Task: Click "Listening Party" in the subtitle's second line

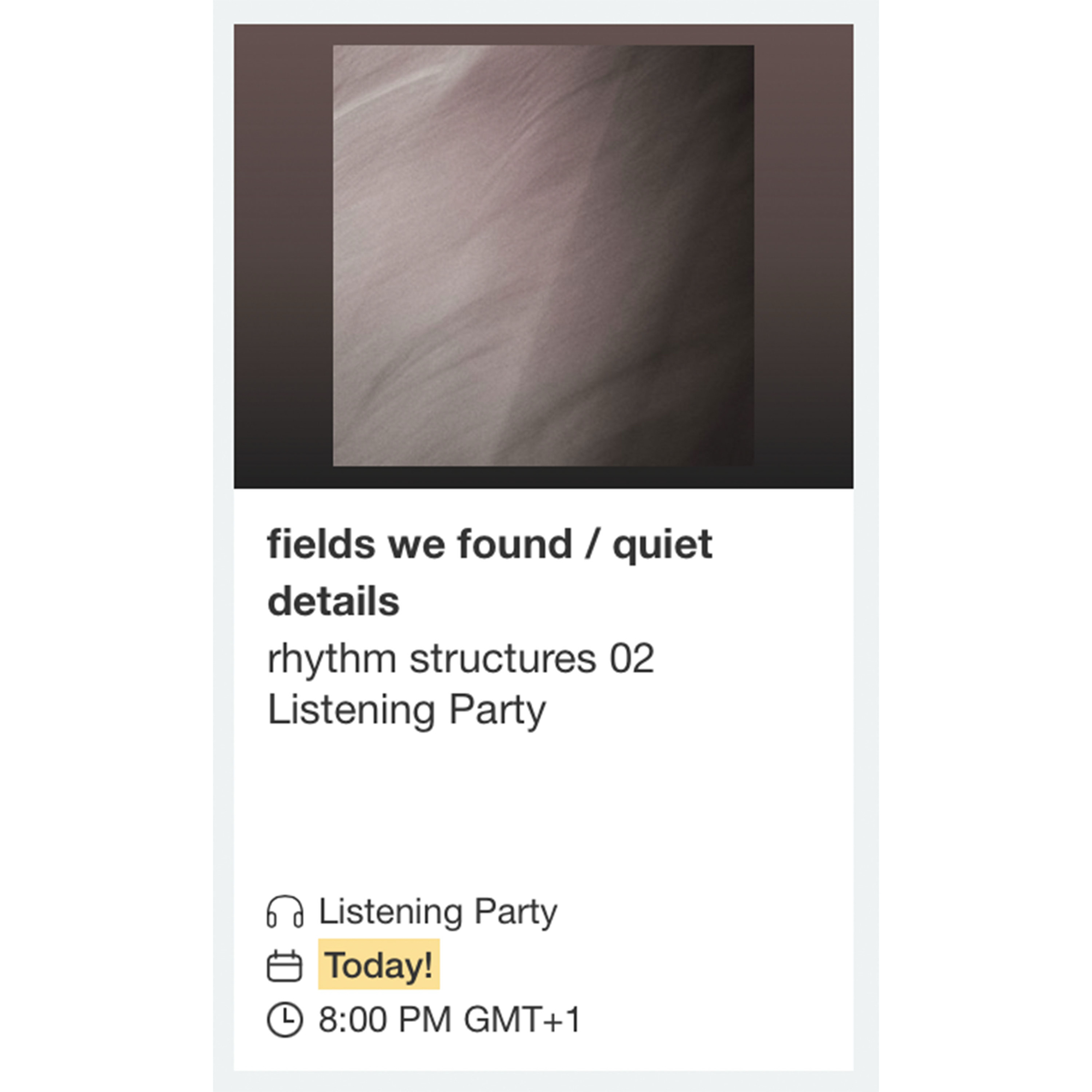Action: (407, 710)
